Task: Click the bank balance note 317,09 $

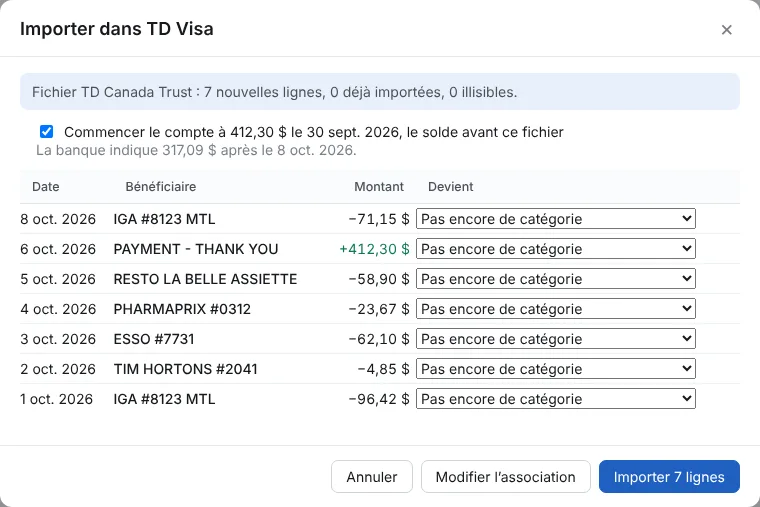Action: tap(196, 150)
